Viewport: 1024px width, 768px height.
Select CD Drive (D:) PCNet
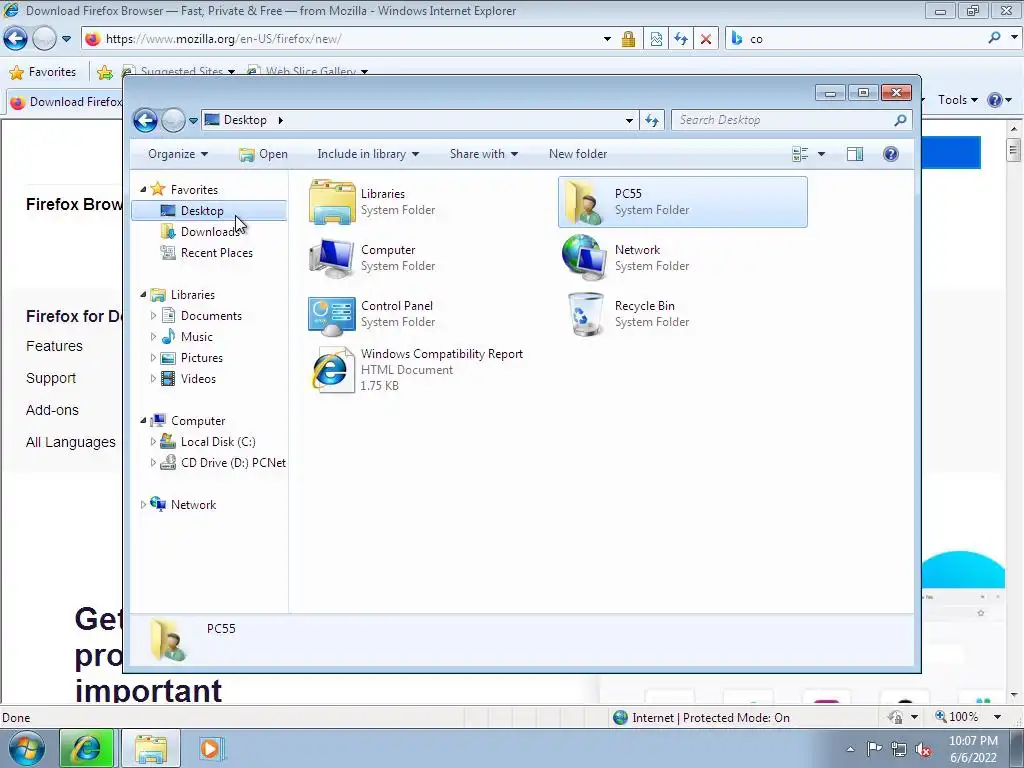pos(232,463)
